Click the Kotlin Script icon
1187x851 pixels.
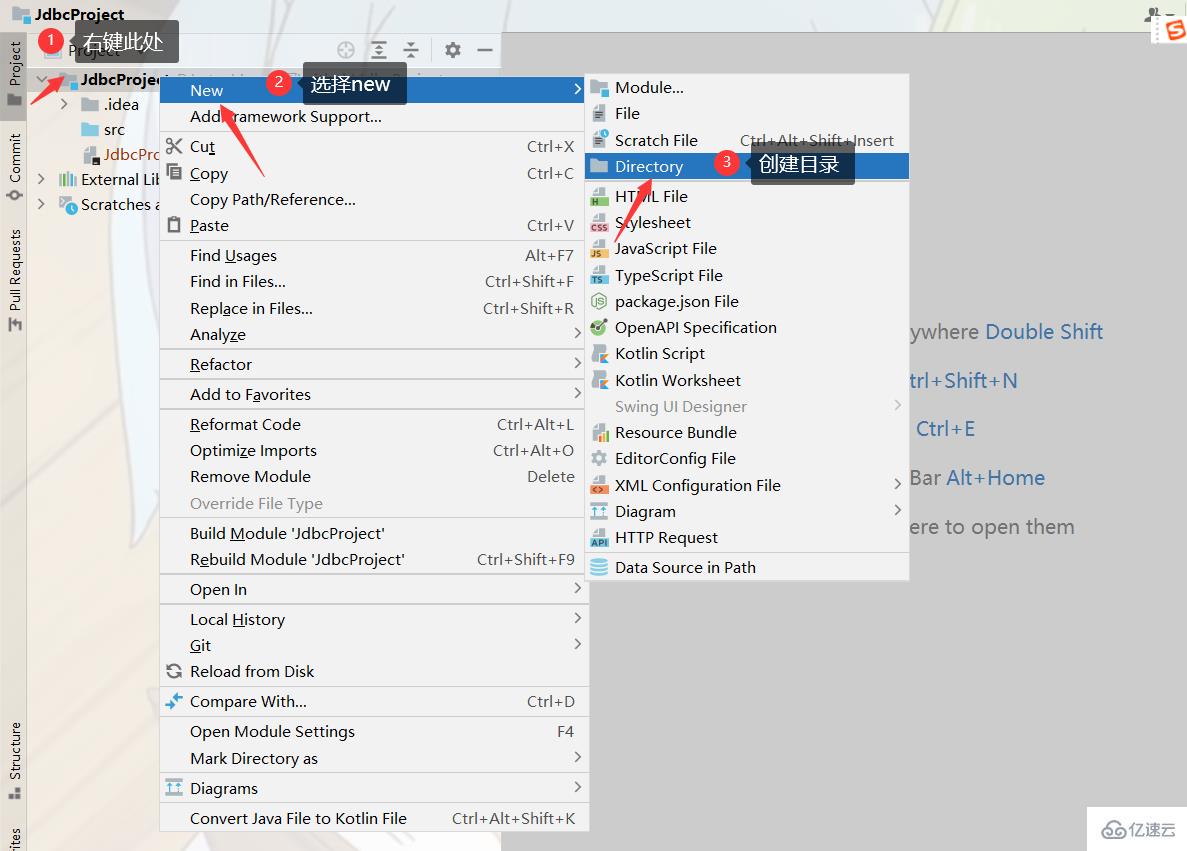[x=600, y=354]
